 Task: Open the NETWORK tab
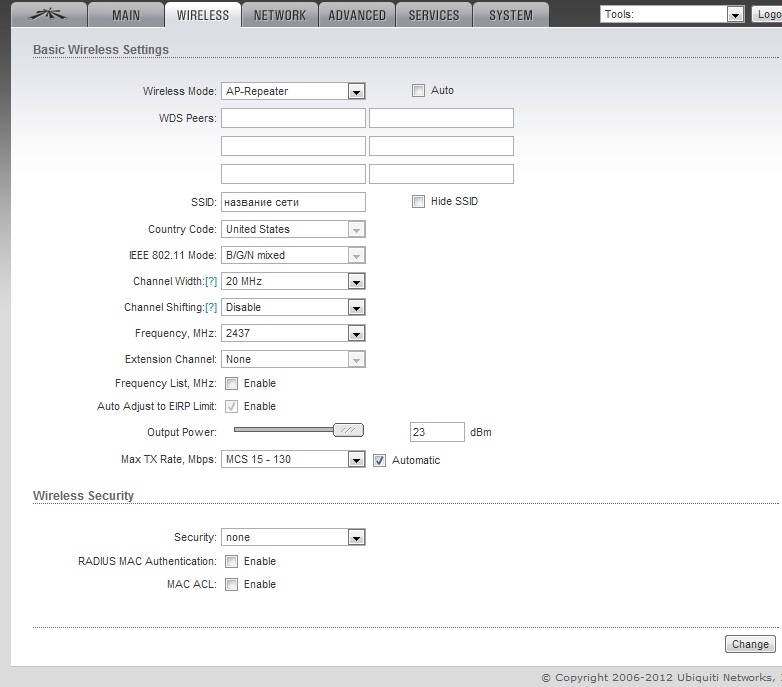pyautogui.click(x=280, y=15)
